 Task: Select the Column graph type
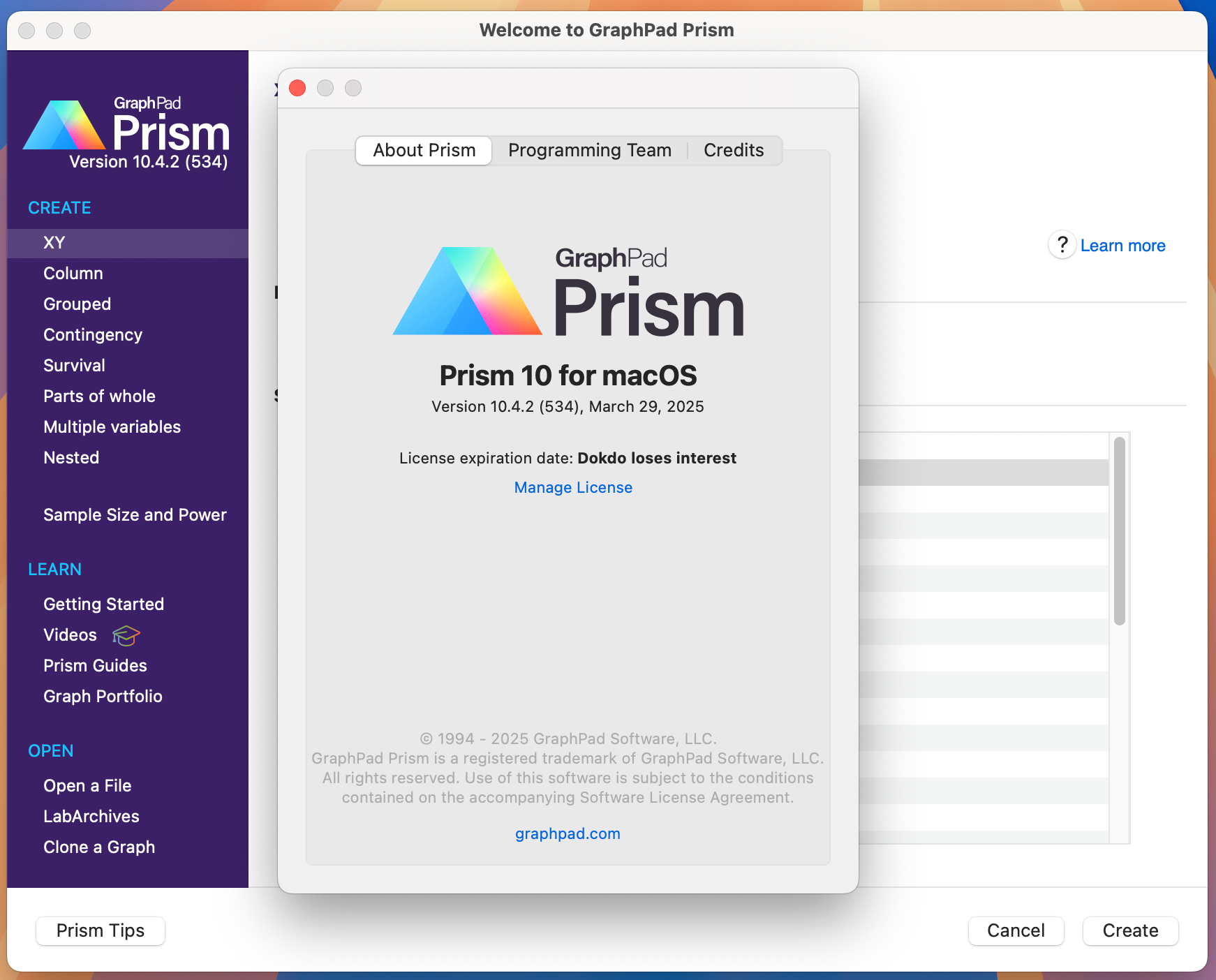click(x=73, y=273)
